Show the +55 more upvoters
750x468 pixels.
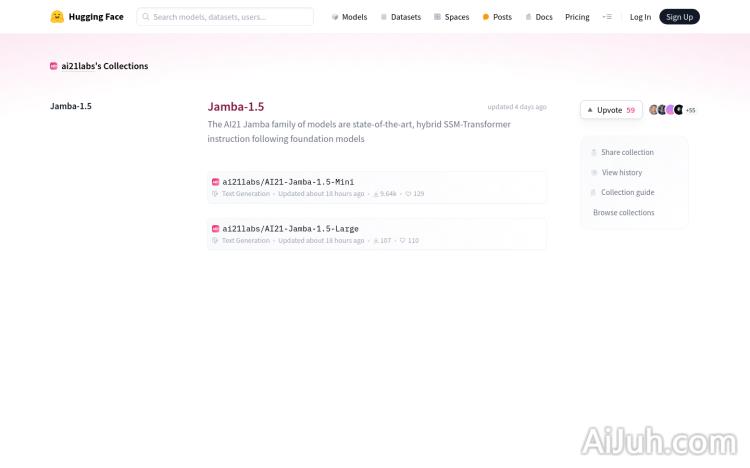[x=690, y=110]
